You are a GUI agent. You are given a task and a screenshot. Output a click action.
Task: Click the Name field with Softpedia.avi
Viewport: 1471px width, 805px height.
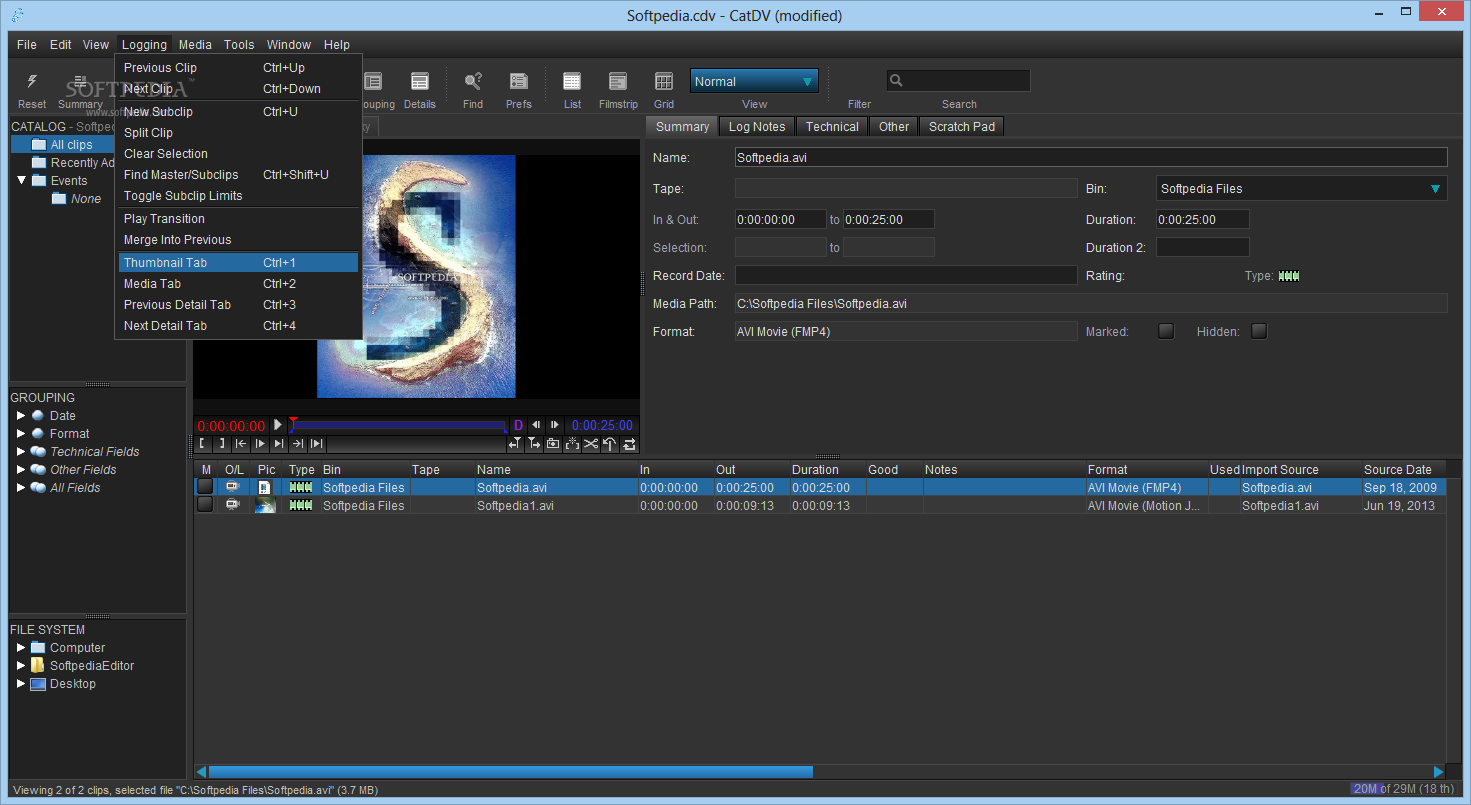tap(1091, 157)
